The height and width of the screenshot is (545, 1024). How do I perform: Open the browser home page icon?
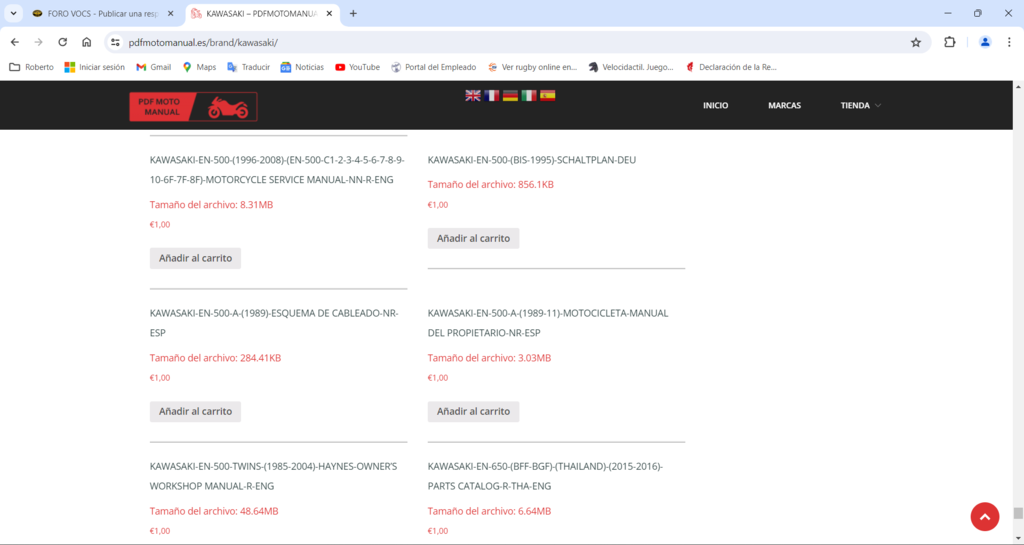click(86, 42)
